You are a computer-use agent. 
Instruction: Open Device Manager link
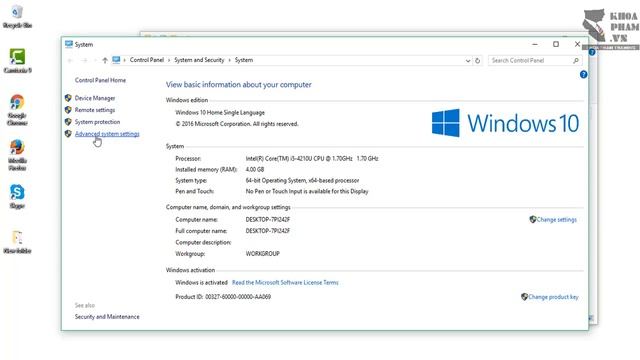click(95, 98)
